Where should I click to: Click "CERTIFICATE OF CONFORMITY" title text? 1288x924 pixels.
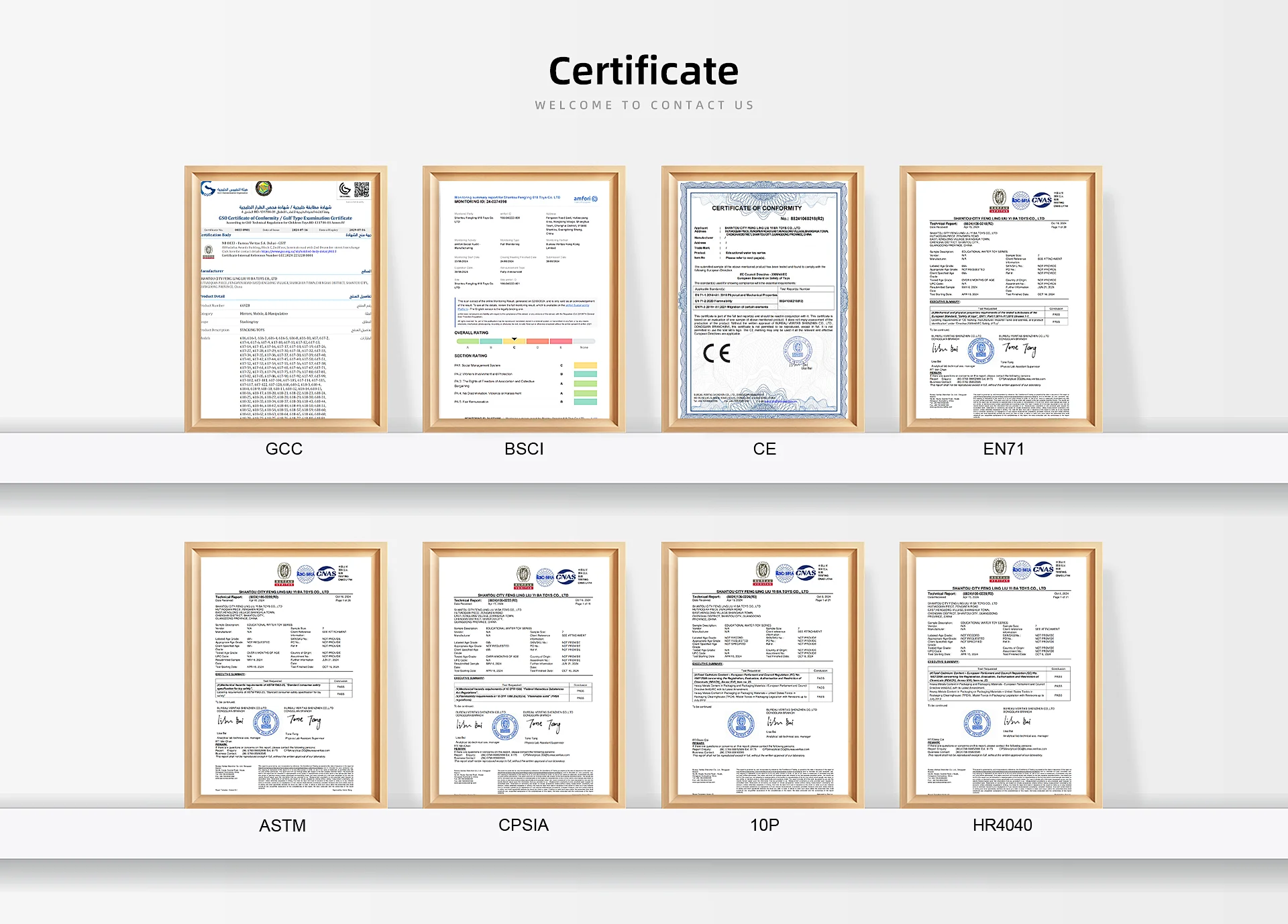point(757,209)
